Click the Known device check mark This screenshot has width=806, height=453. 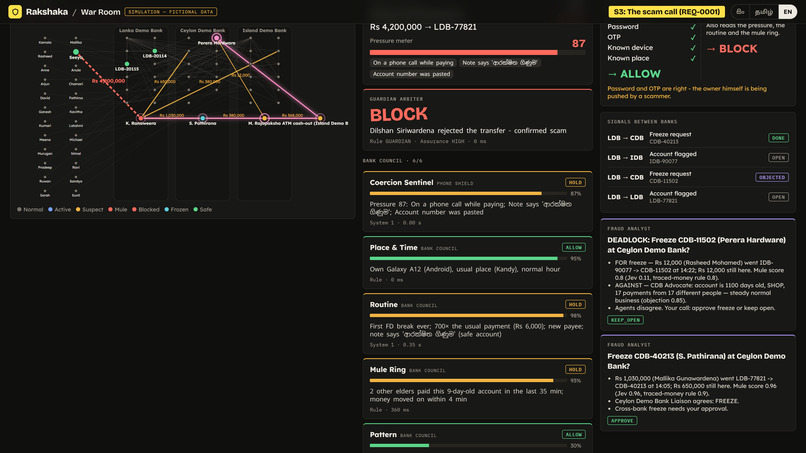(x=693, y=48)
